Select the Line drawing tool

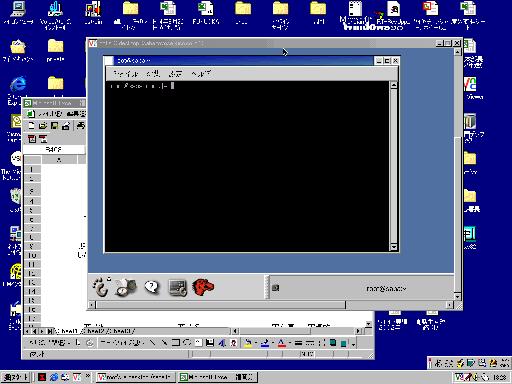pos(152,343)
